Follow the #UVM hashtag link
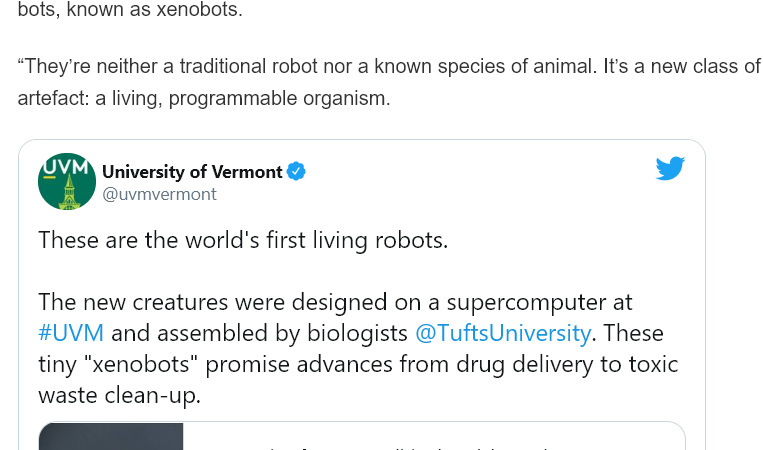The width and height of the screenshot is (763, 450). point(71,333)
